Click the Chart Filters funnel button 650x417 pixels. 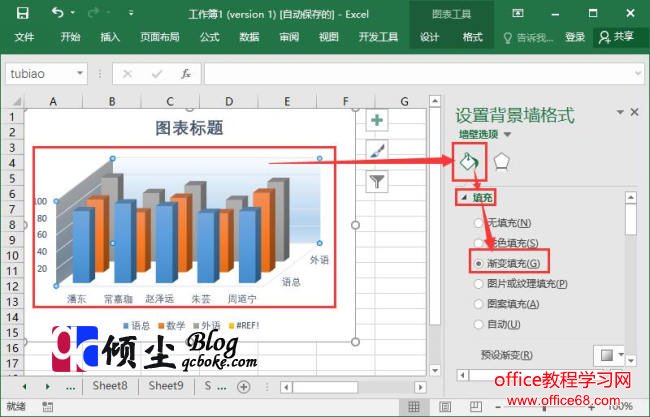coord(377,182)
